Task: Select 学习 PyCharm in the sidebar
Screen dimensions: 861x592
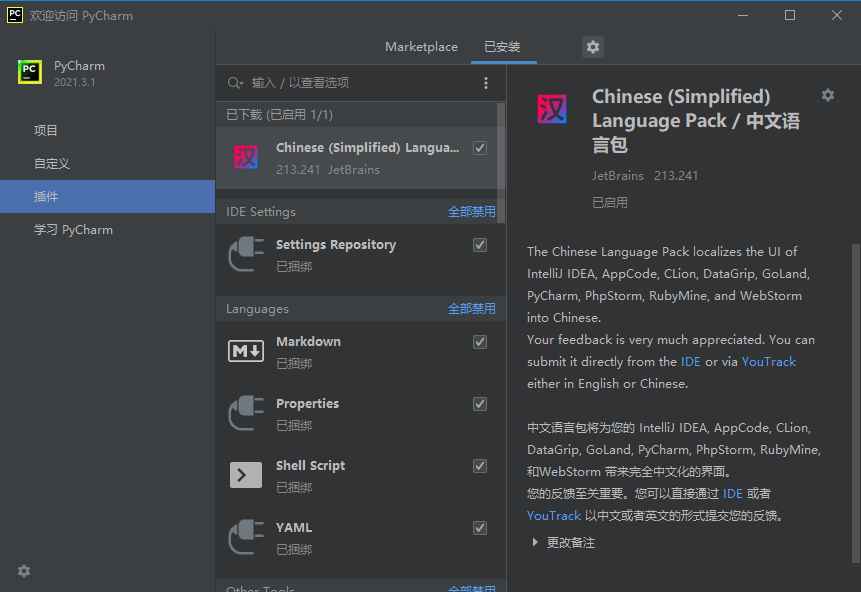Action: tap(76, 229)
